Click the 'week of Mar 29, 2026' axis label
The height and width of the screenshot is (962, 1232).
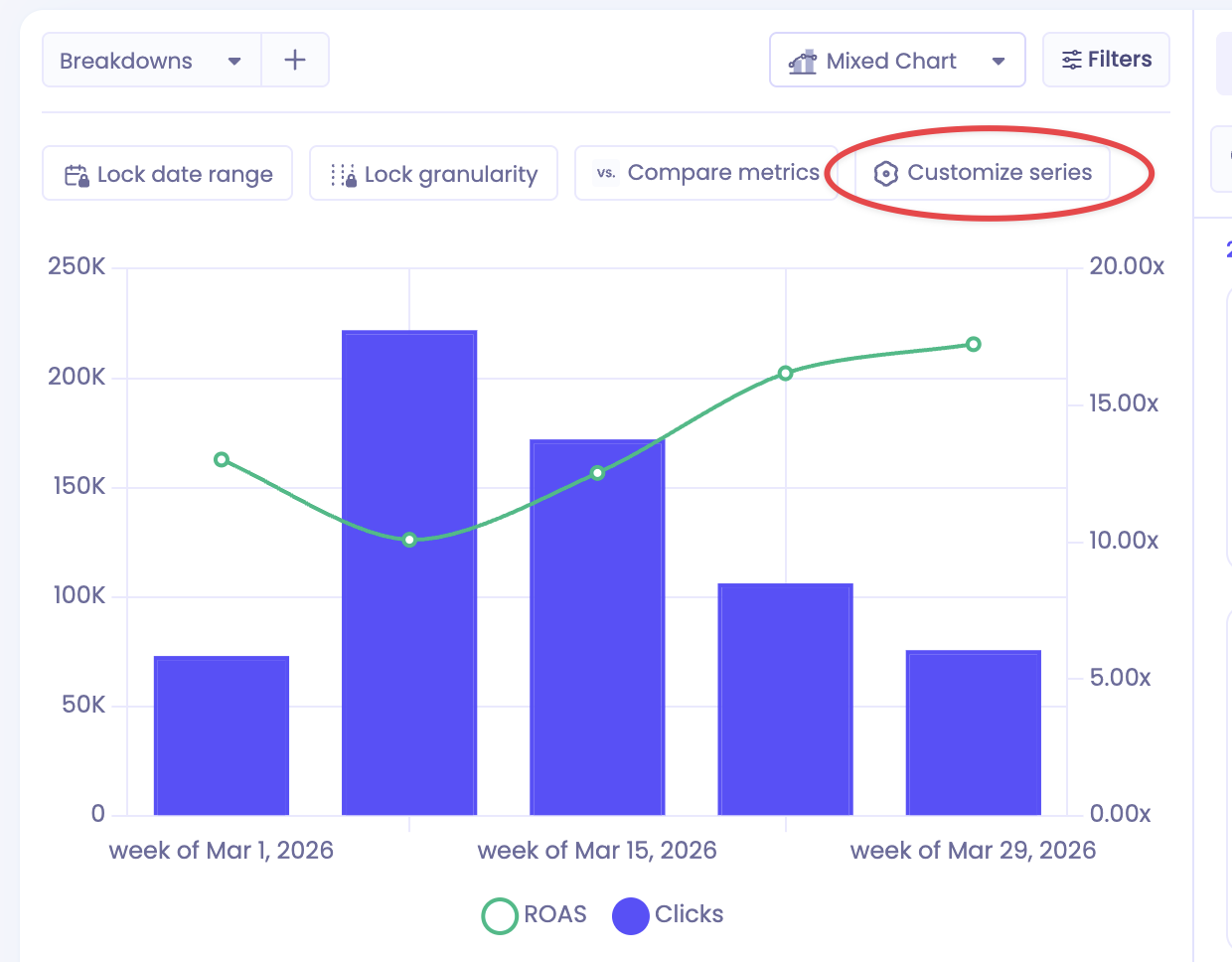pos(974,851)
